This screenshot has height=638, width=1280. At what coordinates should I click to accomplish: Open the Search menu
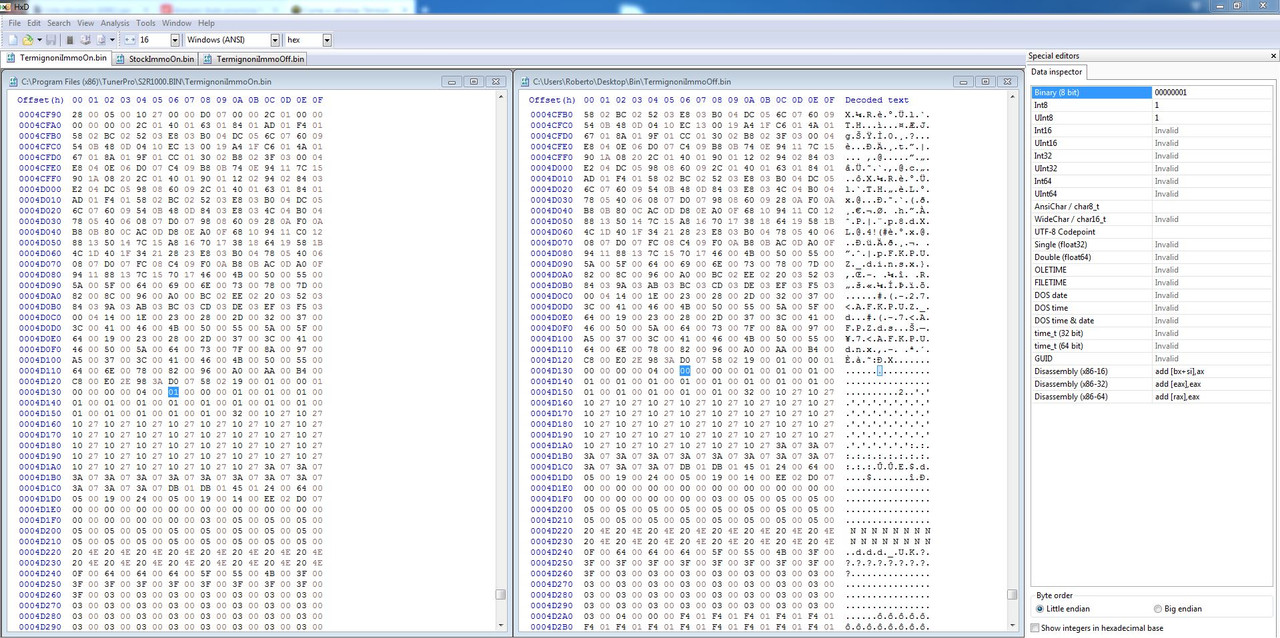(x=59, y=23)
